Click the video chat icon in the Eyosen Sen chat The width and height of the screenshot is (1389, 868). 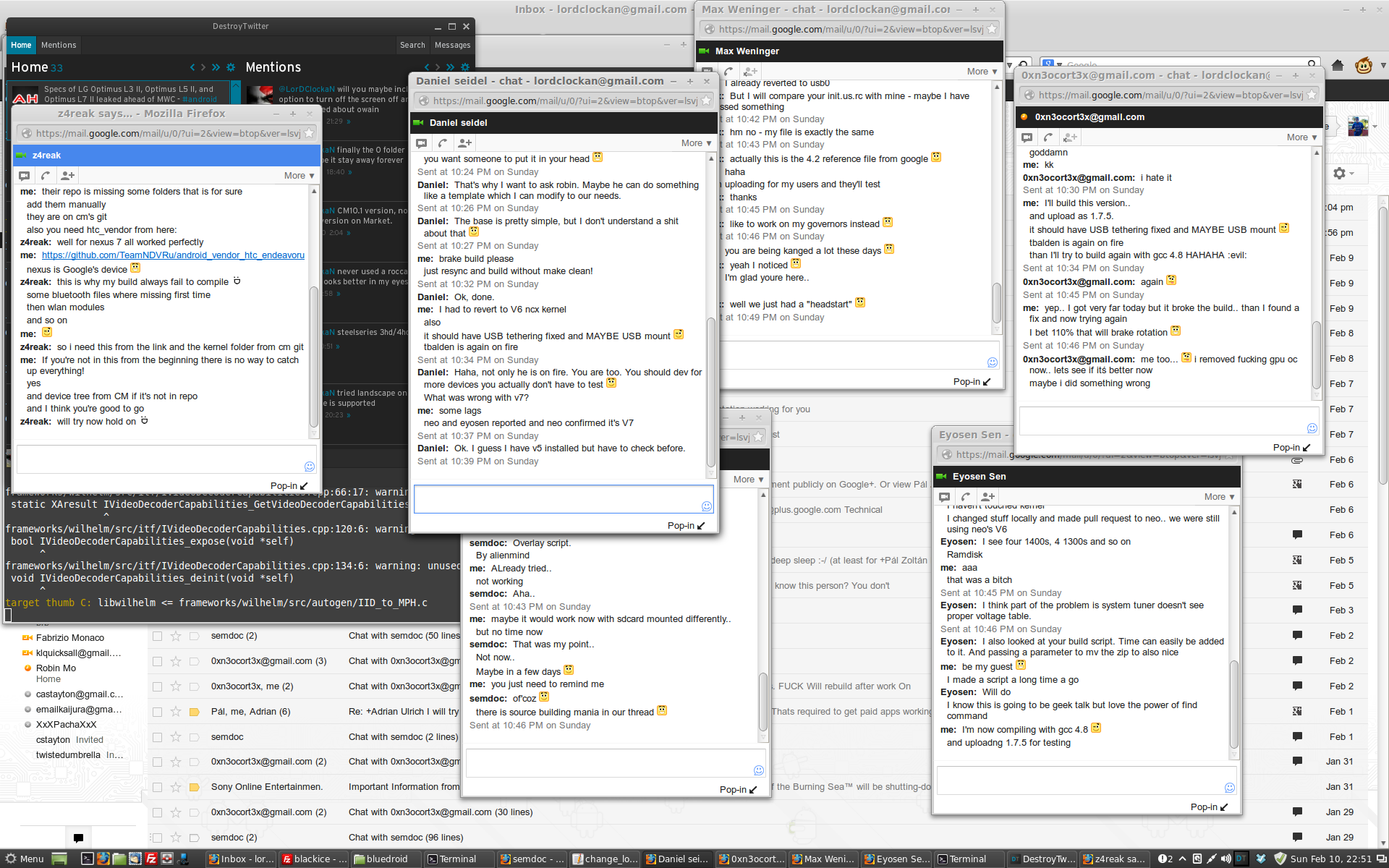coord(945,497)
